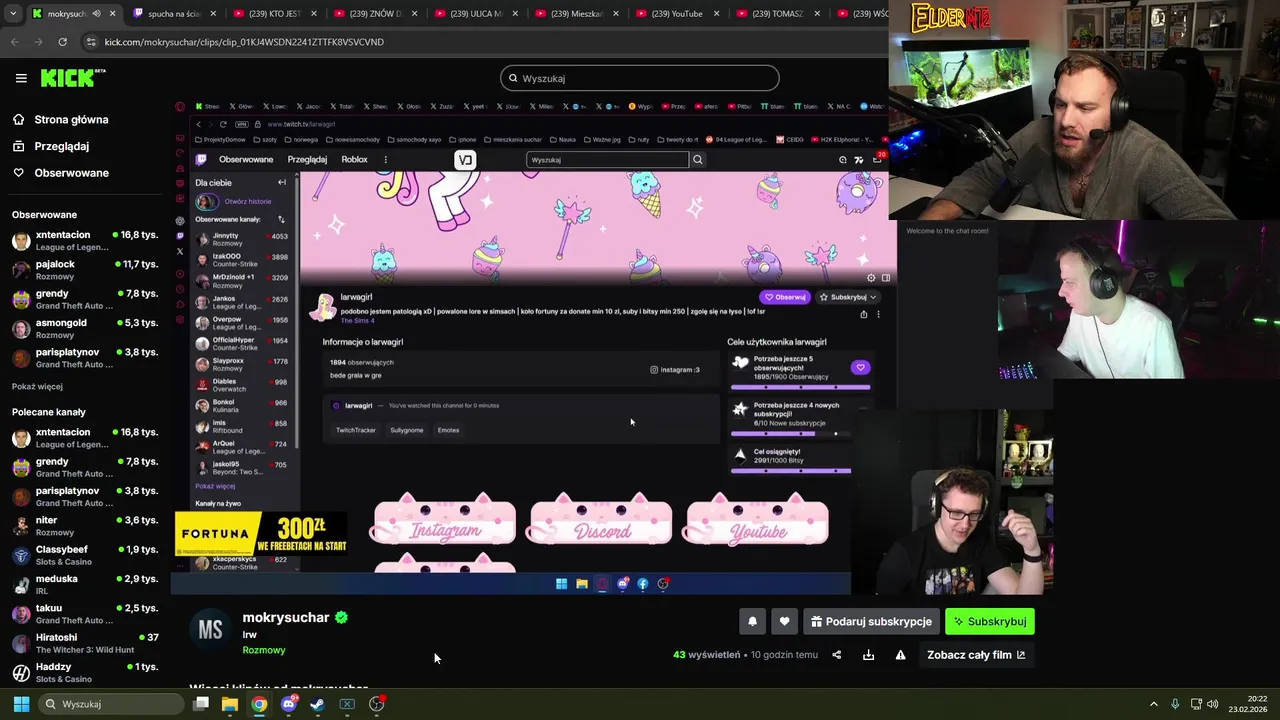The height and width of the screenshot is (720, 1280).
Task: Switch to '(239) KTO JEST' tab
Action: [274, 14]
